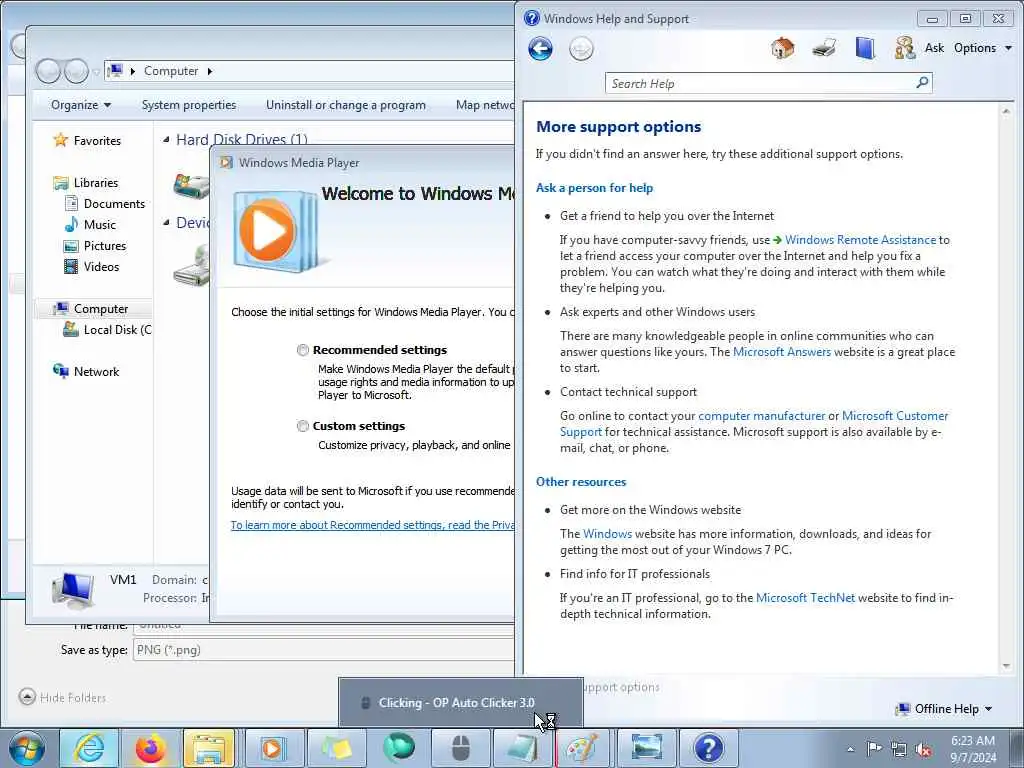The image size is (1024, 768).
Task: Open Firefox from taskbar
Action: (x=151, y=748)
